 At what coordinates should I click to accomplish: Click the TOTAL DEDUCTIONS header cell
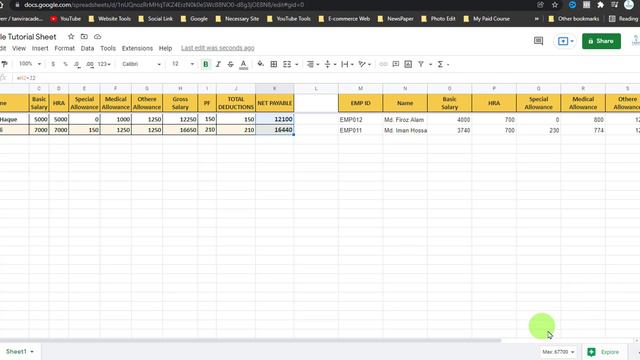[236, 103]
